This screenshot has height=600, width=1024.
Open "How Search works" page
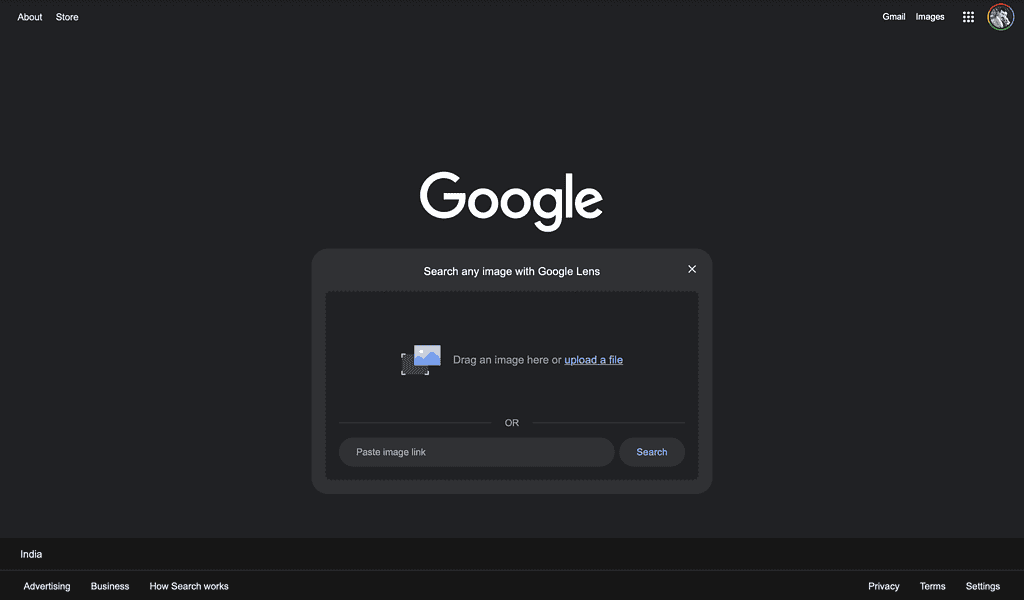[189, 586]
